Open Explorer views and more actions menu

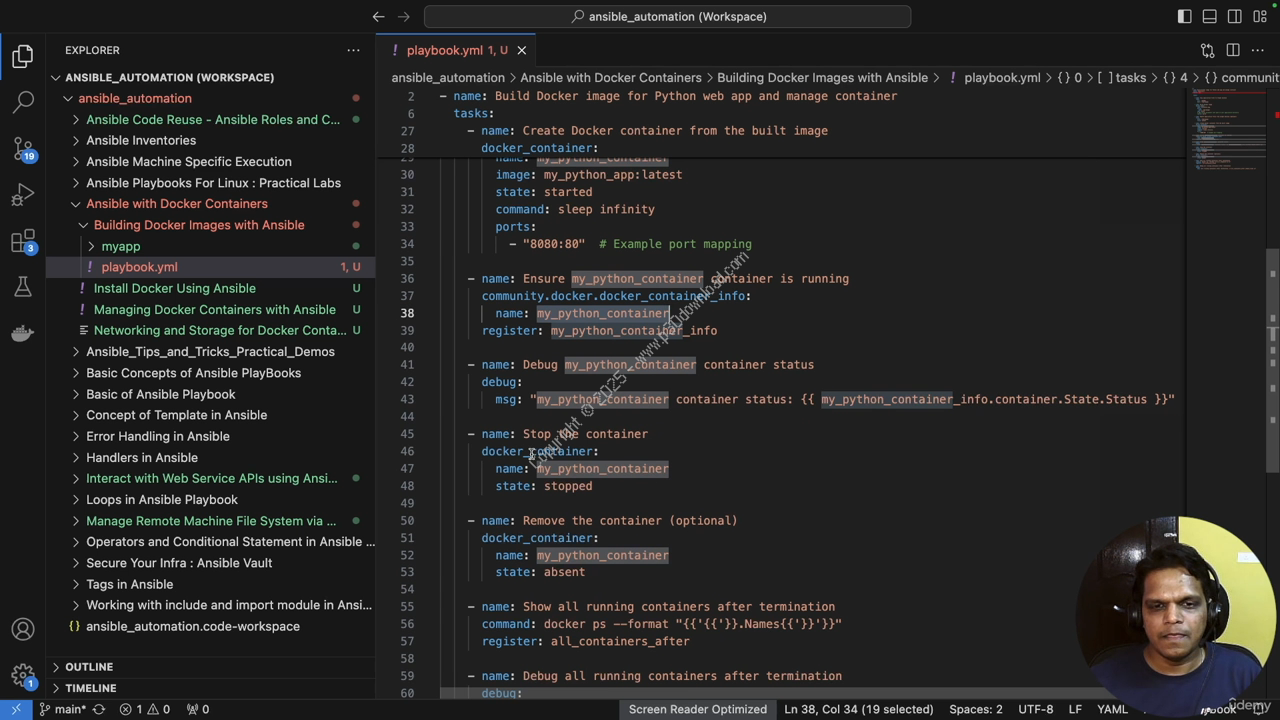point(353,50)
